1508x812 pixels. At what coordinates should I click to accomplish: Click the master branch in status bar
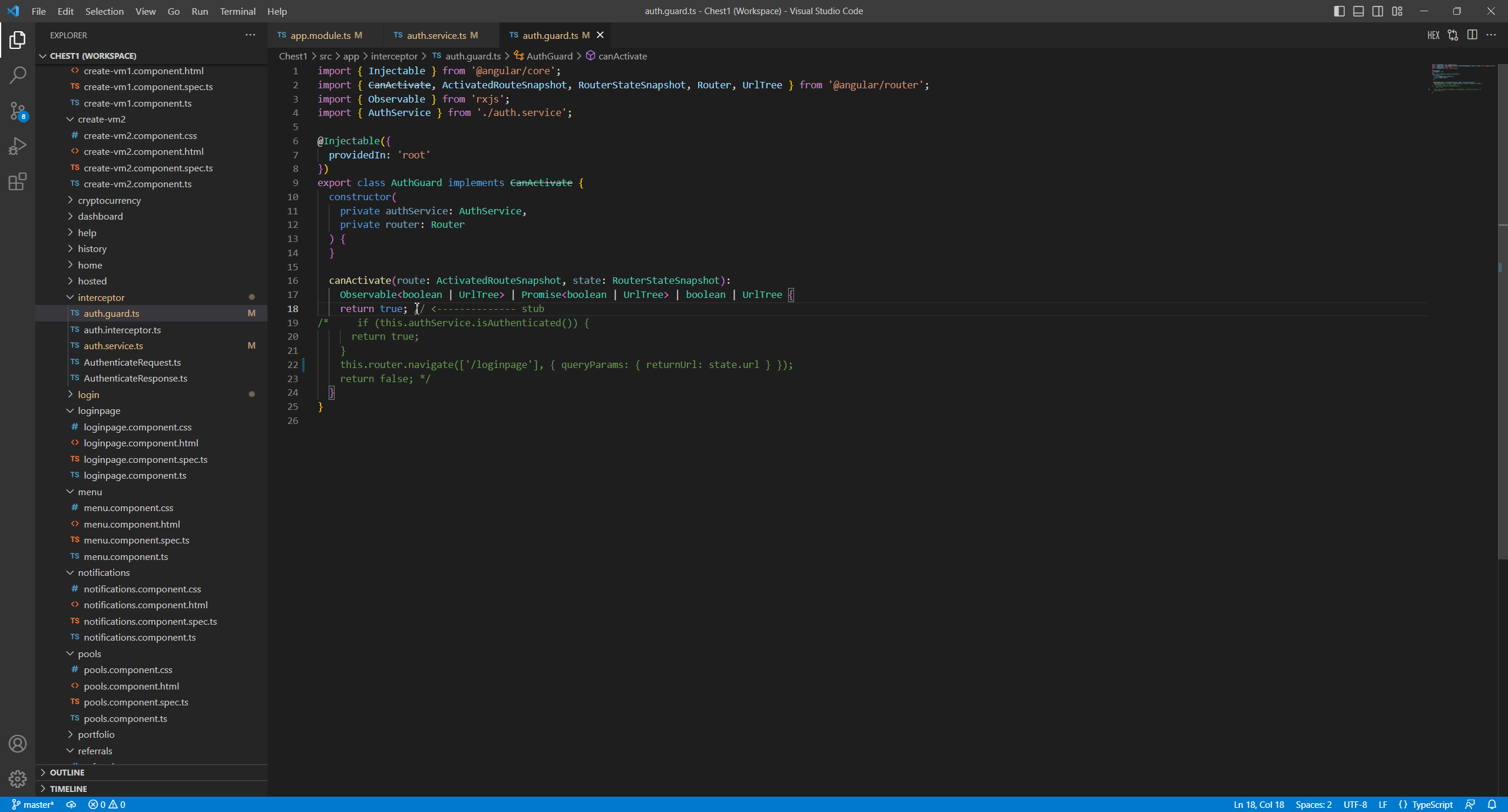[x=33, y=804]
